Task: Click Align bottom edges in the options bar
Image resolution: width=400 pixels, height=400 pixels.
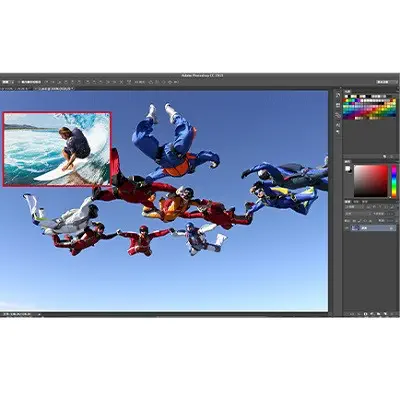Action: 59,82
